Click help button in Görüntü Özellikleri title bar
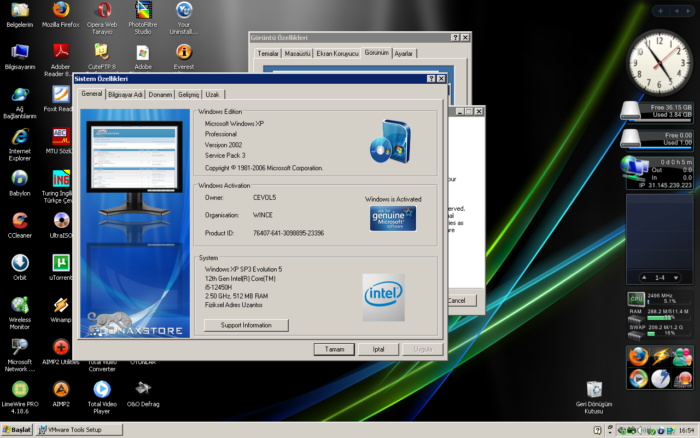This screenshot has width=700, height=438. pos(455,38)
